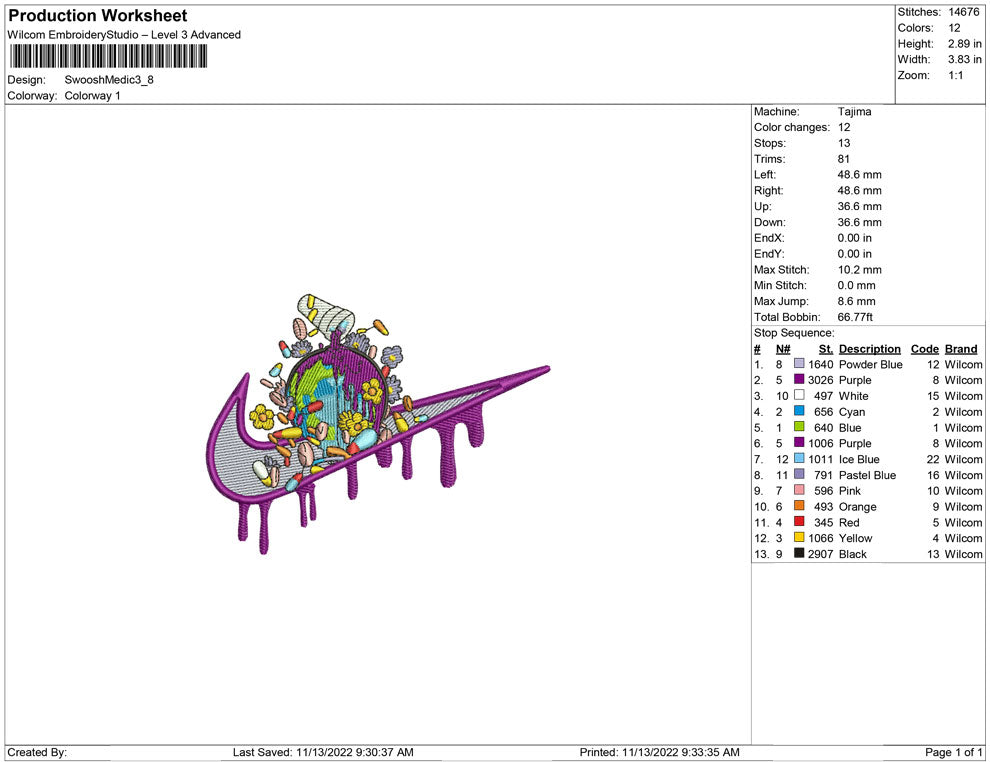990x762 pixels.
Task: Click the 'St.' column header
Action: 826,348
